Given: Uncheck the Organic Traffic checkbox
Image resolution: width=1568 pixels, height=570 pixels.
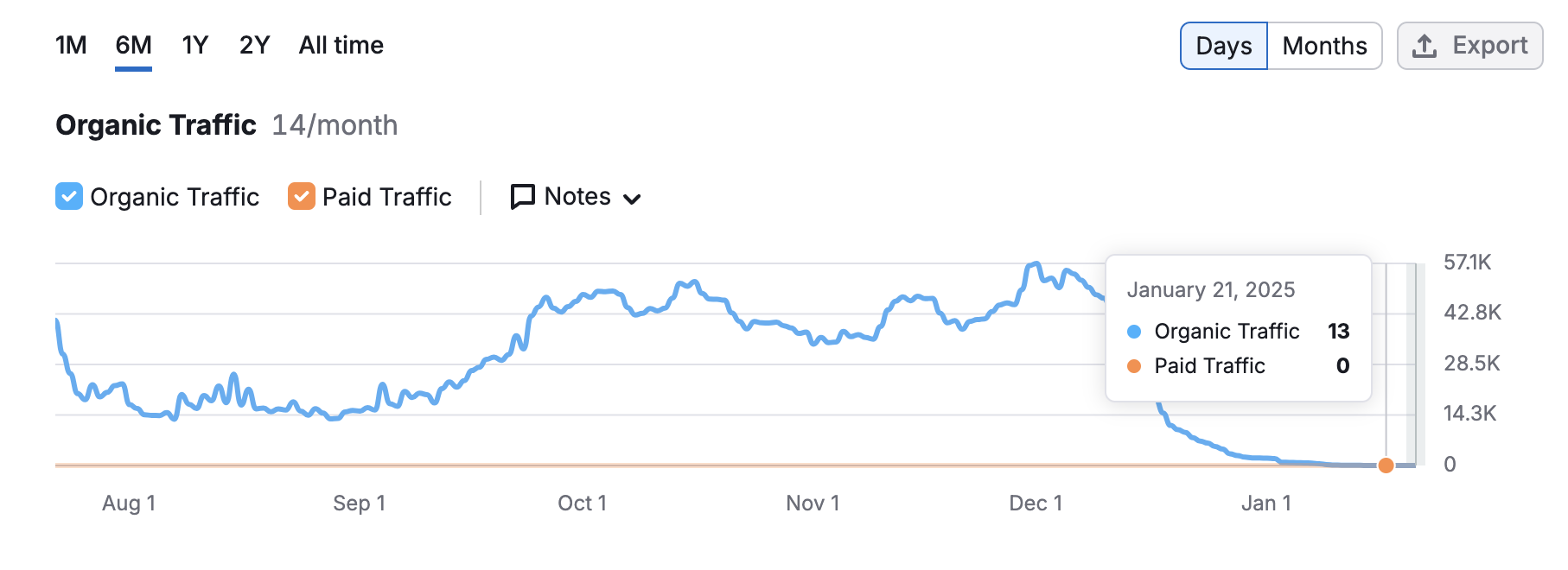Looking at the screenshot, I should pyautogui.click(x=69, y=197).
